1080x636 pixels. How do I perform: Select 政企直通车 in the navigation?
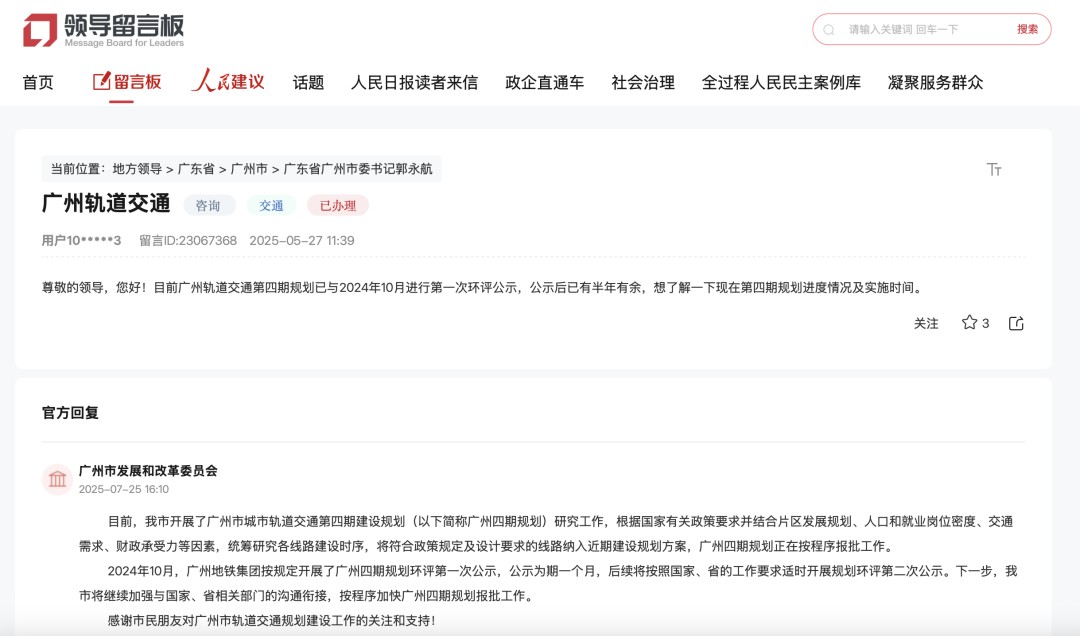(541, 82)
